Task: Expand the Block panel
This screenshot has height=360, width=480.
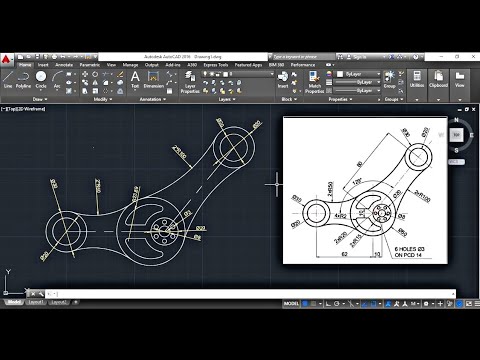Action: click(x=289, y=99)
